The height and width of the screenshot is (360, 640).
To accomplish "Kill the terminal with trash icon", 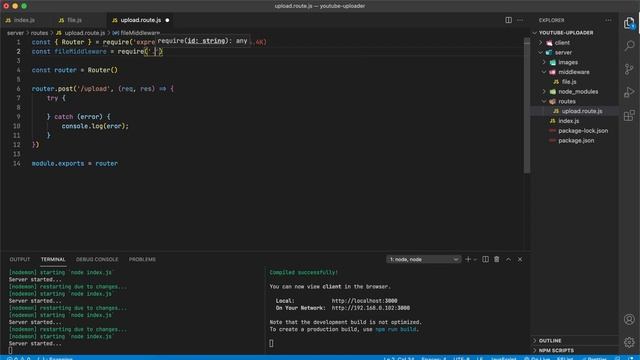I will pos(496,259).
